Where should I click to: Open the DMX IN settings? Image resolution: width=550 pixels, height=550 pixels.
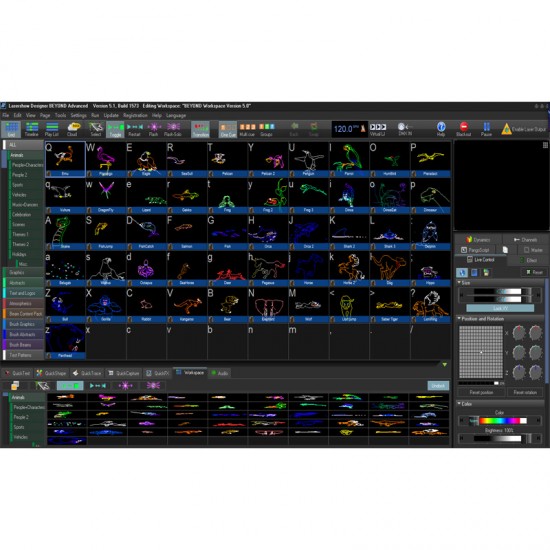[405, 129]
